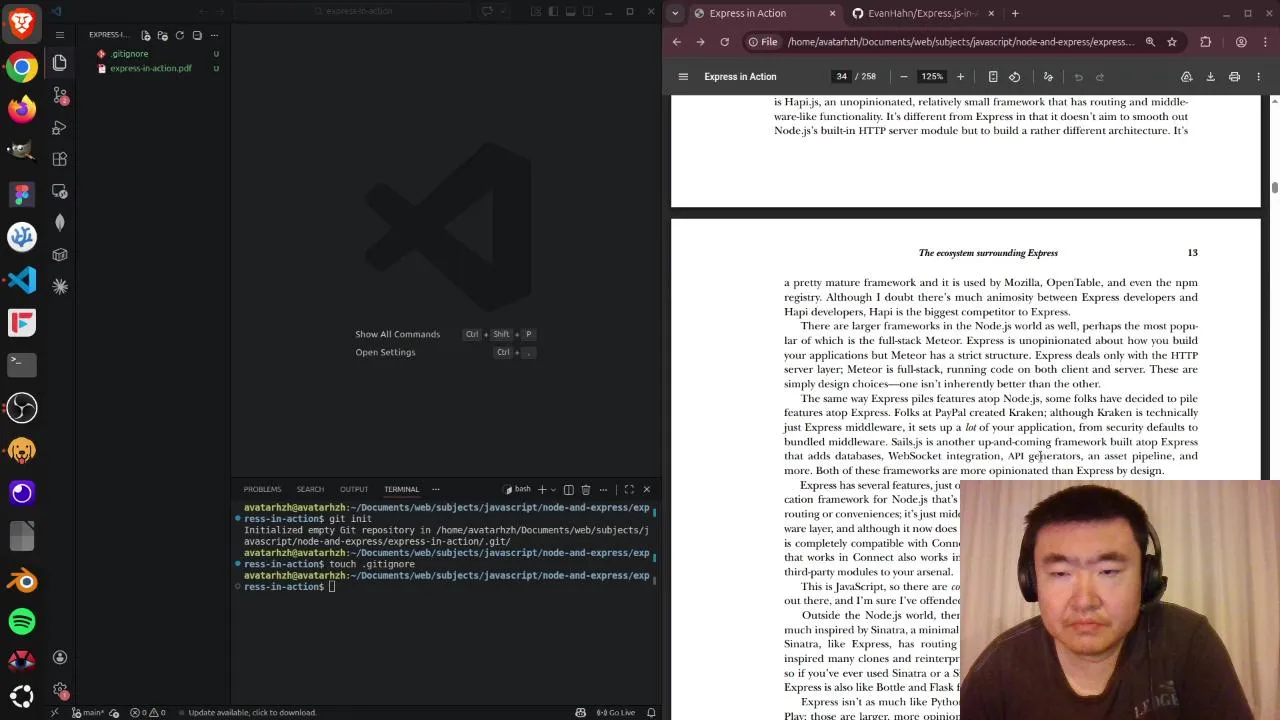Open browser extensions puzzle icon
The height and width of the screenshot is (720, 1280).
[1205, 42]
